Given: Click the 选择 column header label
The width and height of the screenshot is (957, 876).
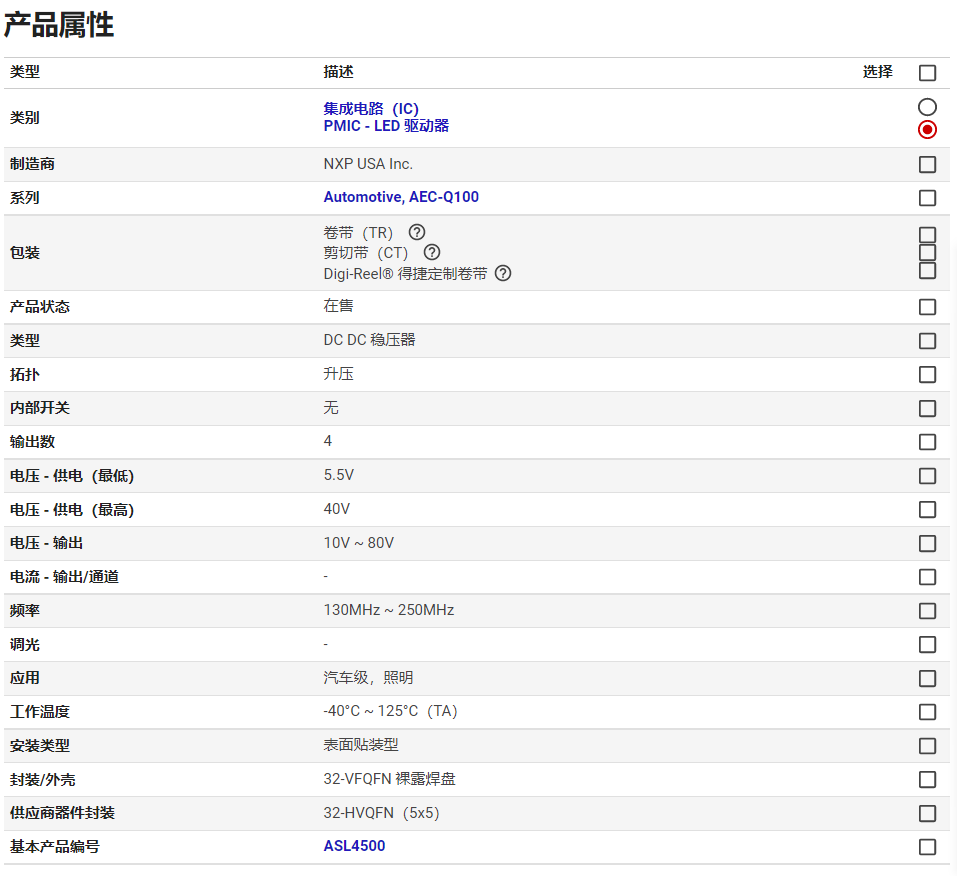Looking at the screenshot, I should pos(878,72).
